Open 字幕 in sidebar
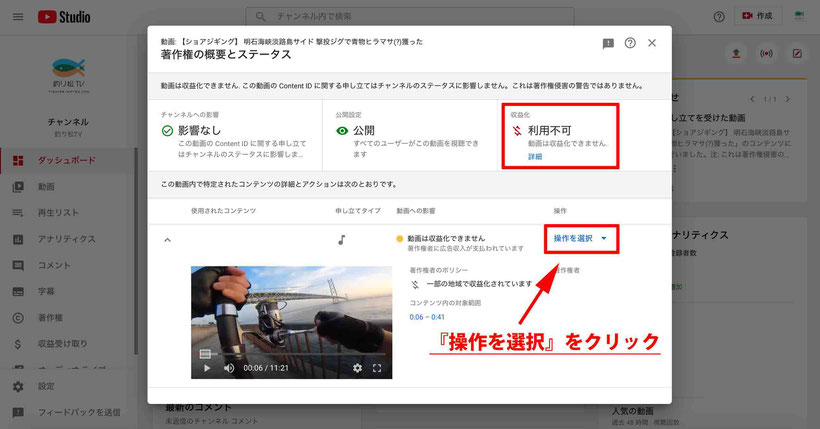820x429 pixels. [x=67, y=291]
